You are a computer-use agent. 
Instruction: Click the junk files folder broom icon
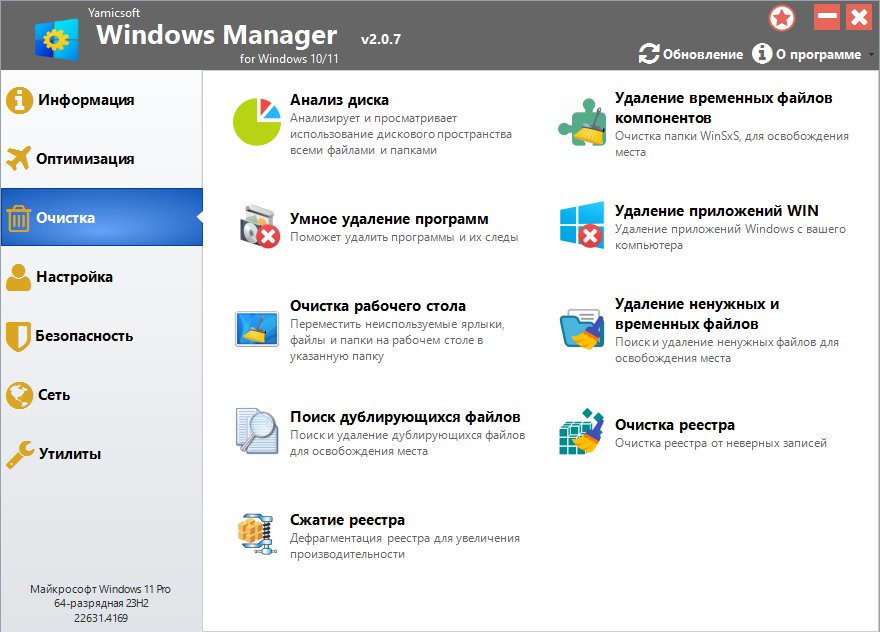point(582,329)
